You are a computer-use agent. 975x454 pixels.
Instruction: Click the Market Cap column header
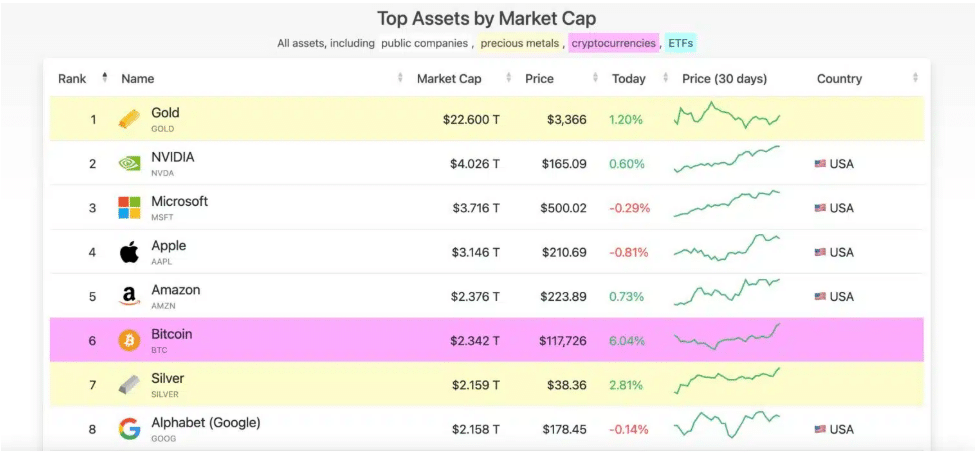pos(449,78)
